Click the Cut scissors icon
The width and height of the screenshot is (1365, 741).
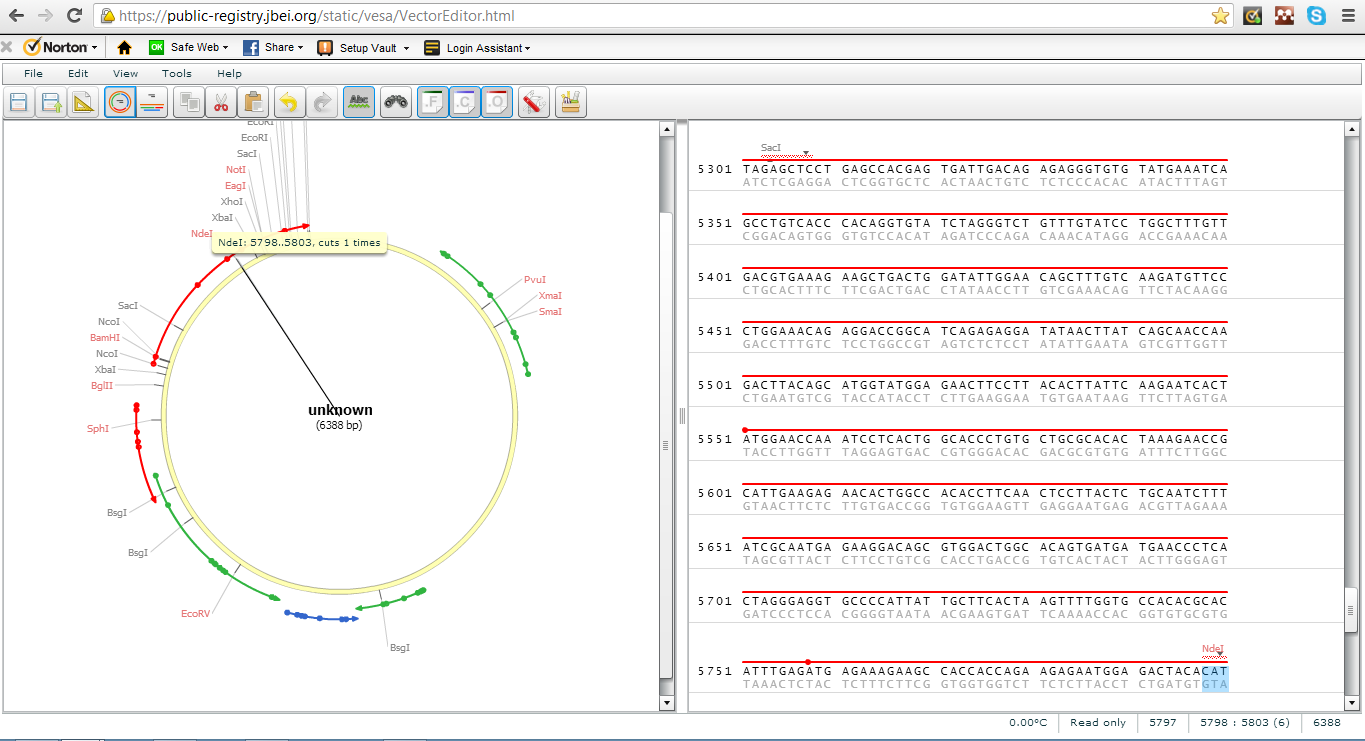pos(221,102)
